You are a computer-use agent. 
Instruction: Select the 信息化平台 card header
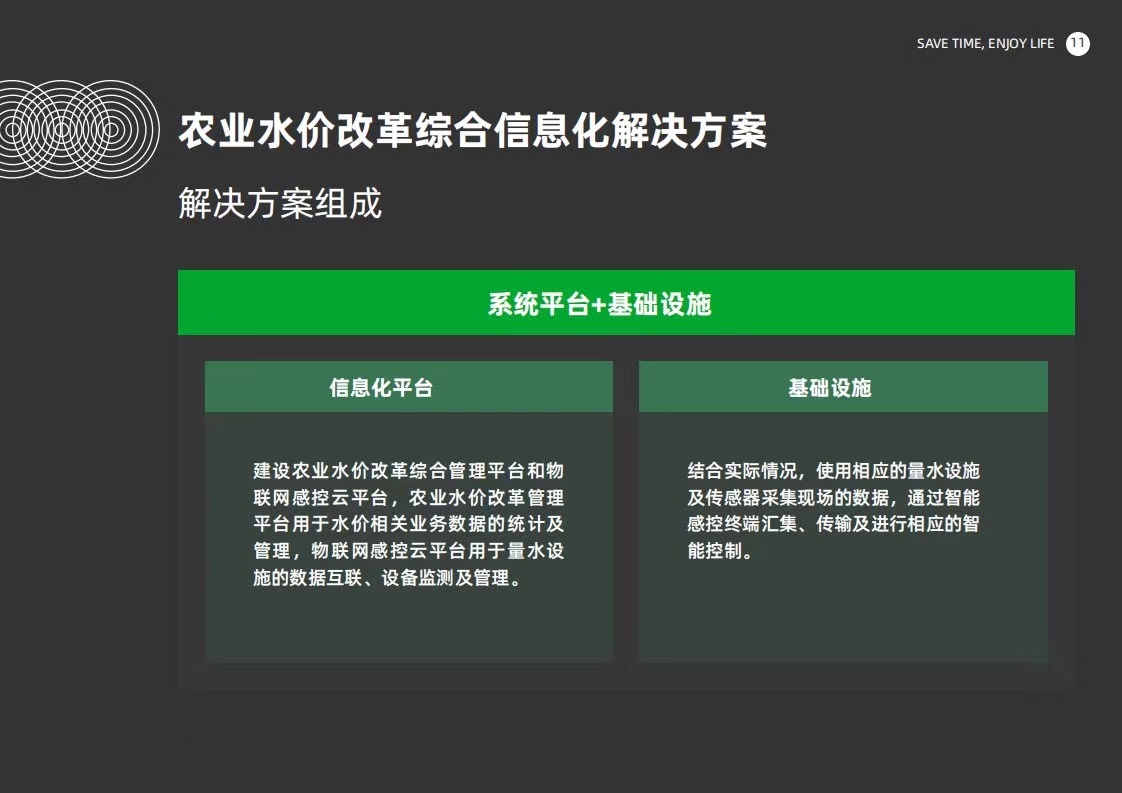click(x=409, y=387)
